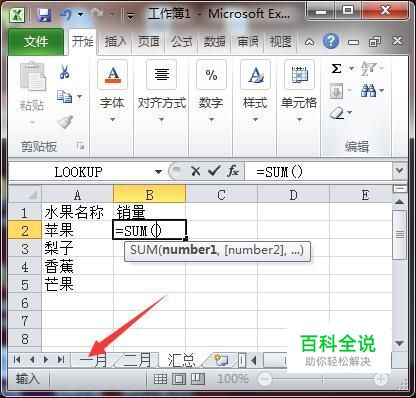The height and width of the screenshot is (398, 416).
Task: Open the Name Box dropdown showing LOOKUP
Action: (159, 172)
